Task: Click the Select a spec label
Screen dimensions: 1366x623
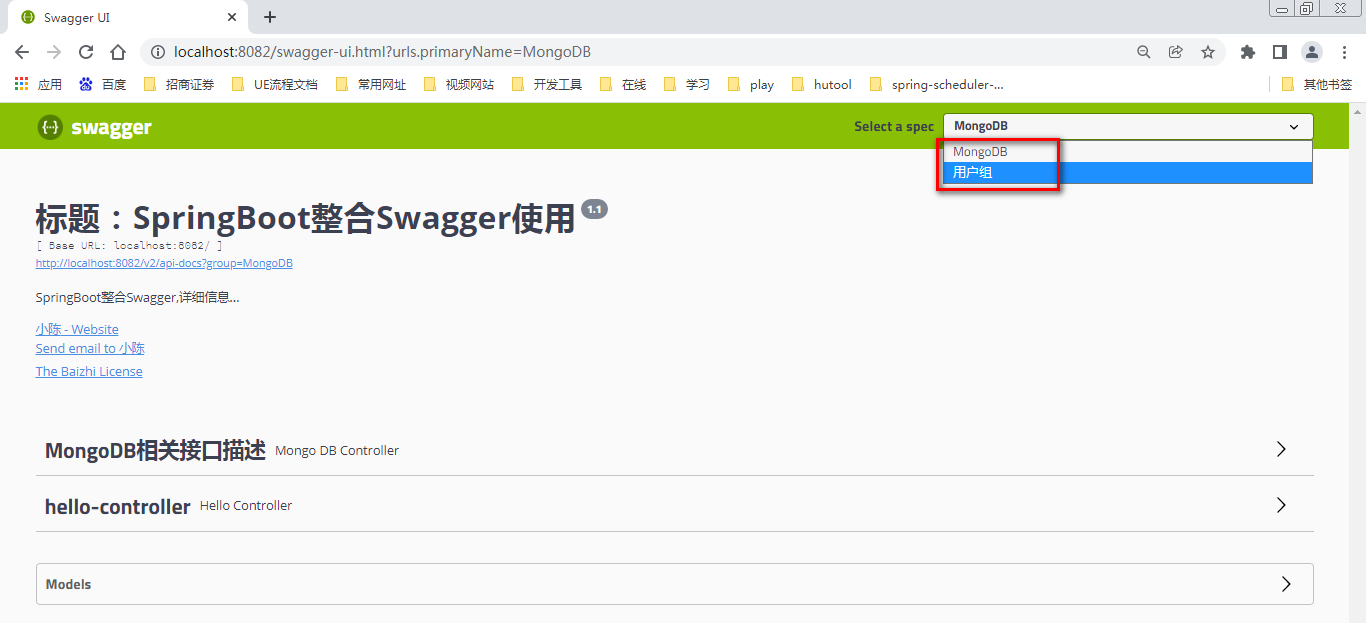Action: [x=894, y=126]
